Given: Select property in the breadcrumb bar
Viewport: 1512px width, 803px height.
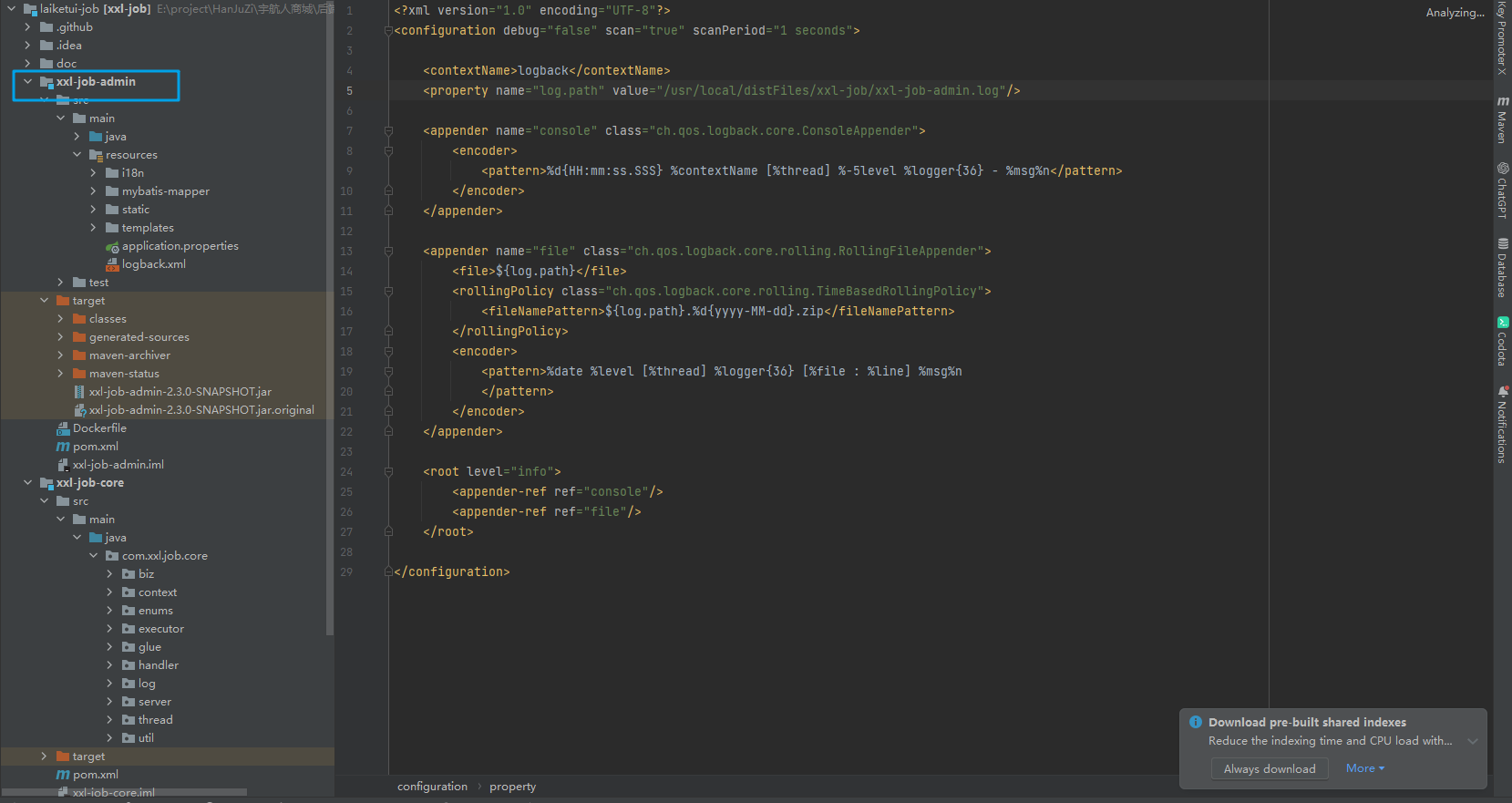Looking at the screenshot, I should (x=512, y=787).
